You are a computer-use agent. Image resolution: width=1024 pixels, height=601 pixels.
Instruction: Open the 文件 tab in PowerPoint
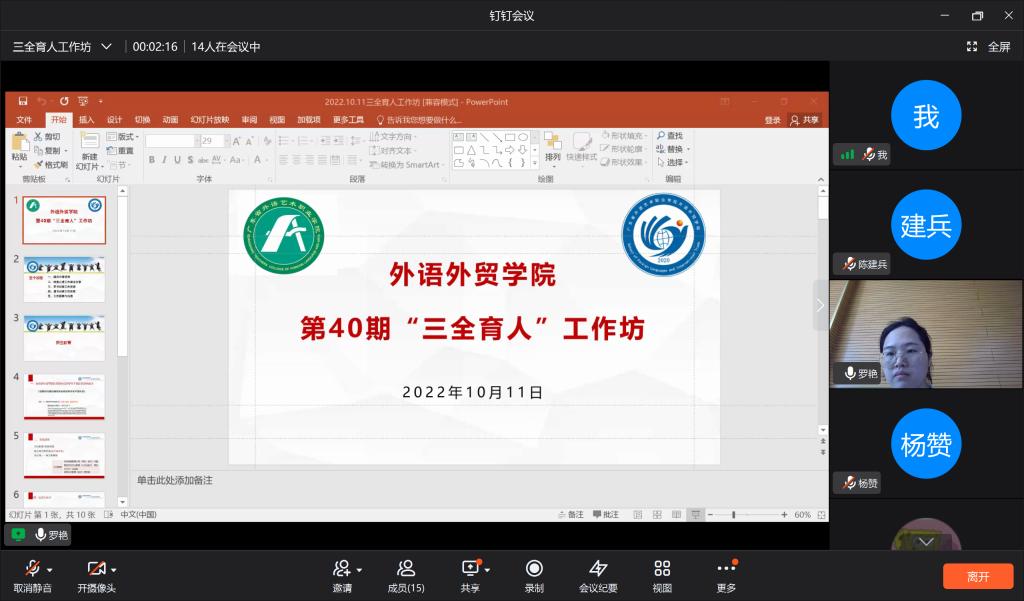pyautogui.click(x=24, y=120)
